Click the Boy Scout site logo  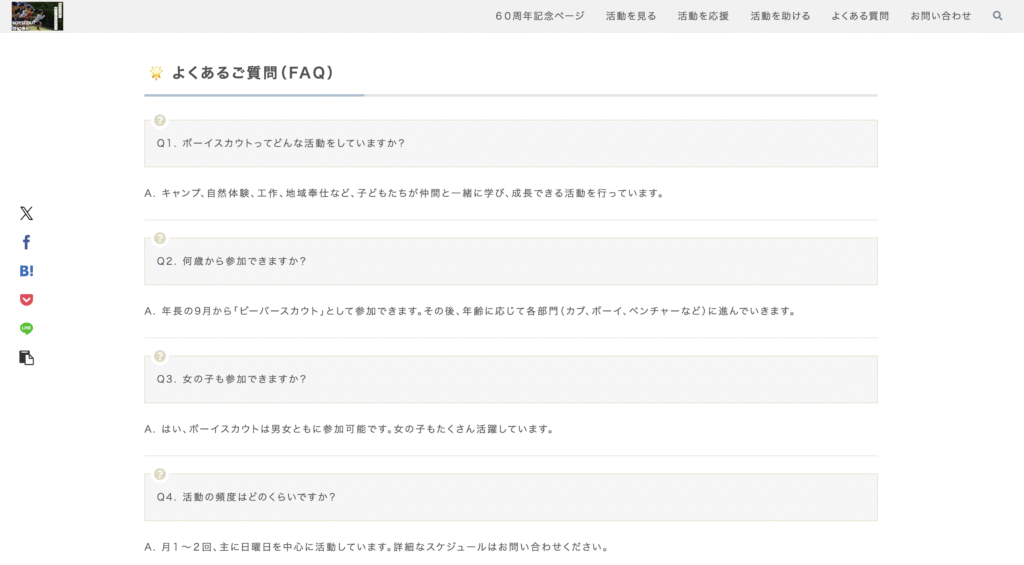[x=37, y=16]
